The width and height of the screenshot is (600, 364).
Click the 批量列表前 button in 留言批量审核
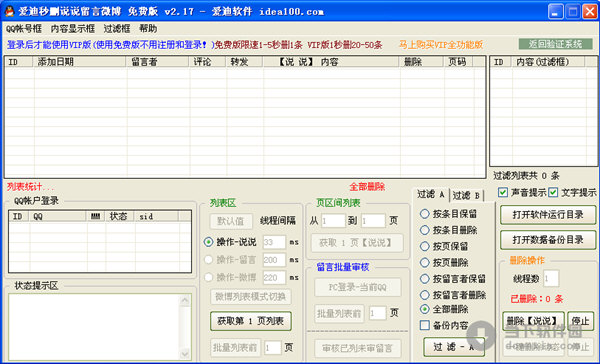339,314
